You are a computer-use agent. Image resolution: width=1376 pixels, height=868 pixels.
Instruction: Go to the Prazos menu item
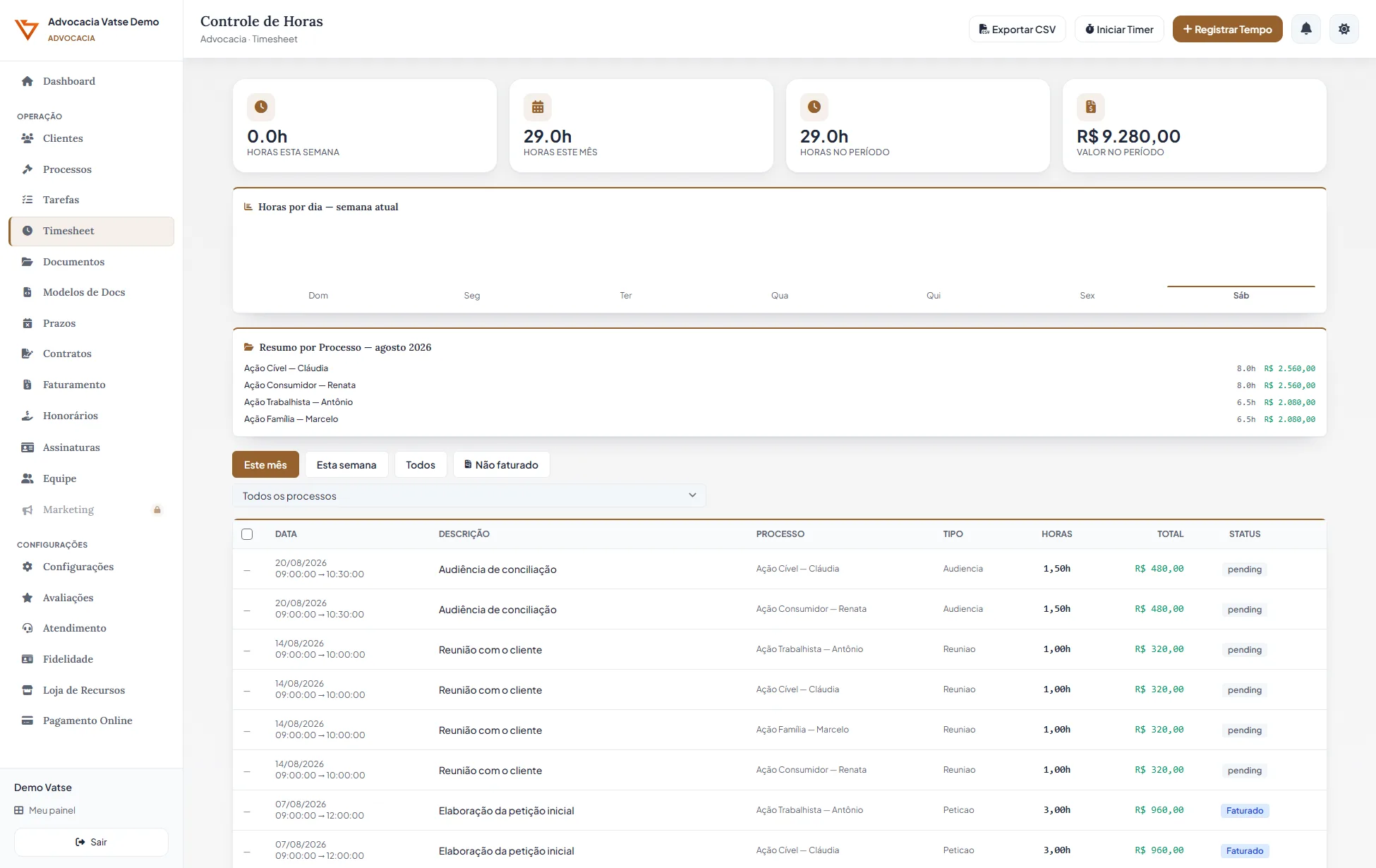[92, 323]
